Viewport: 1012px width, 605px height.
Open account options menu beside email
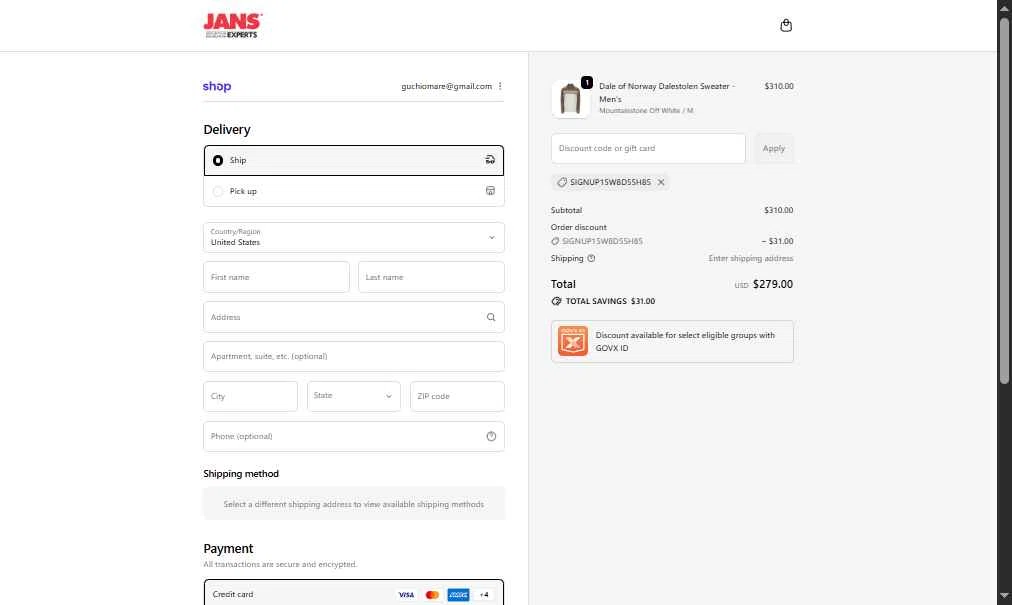pyautogui.click(x=500, y=86)
